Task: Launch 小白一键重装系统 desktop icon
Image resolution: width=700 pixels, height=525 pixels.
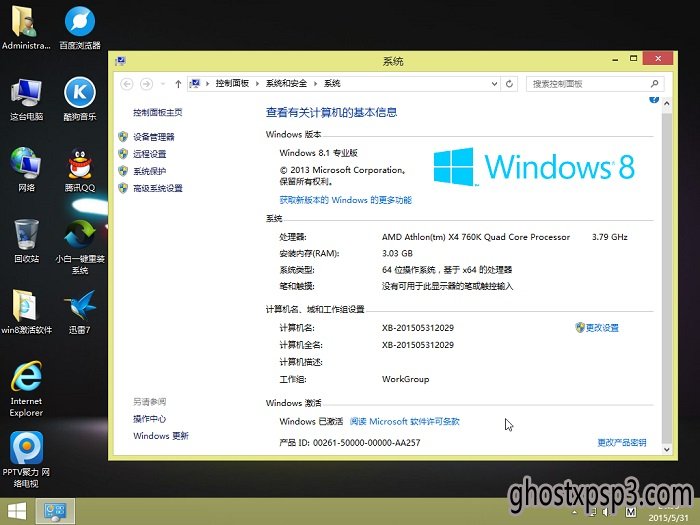Action: tap(80, 246)
